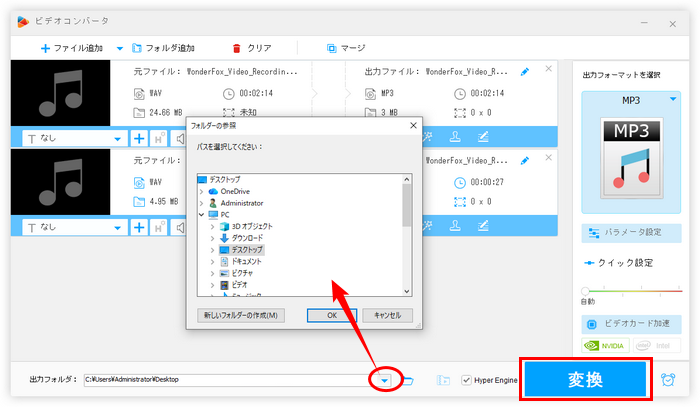Viewport: 700px width, 407px height.
Task: Remove the first file with its X icon
Action: (549, 69)
